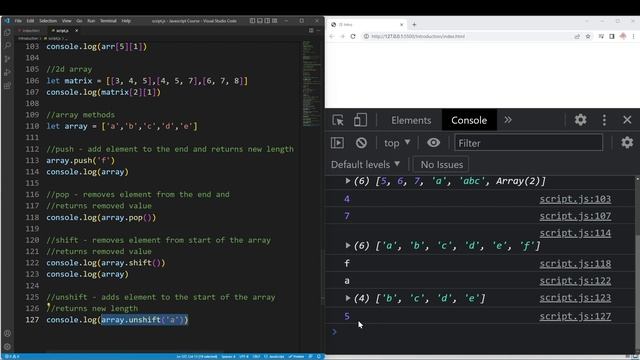Toggle primary sidebar layout icon in VS Code title bar
Viewport: 640px width, 360px height.
tap(252, 20)
